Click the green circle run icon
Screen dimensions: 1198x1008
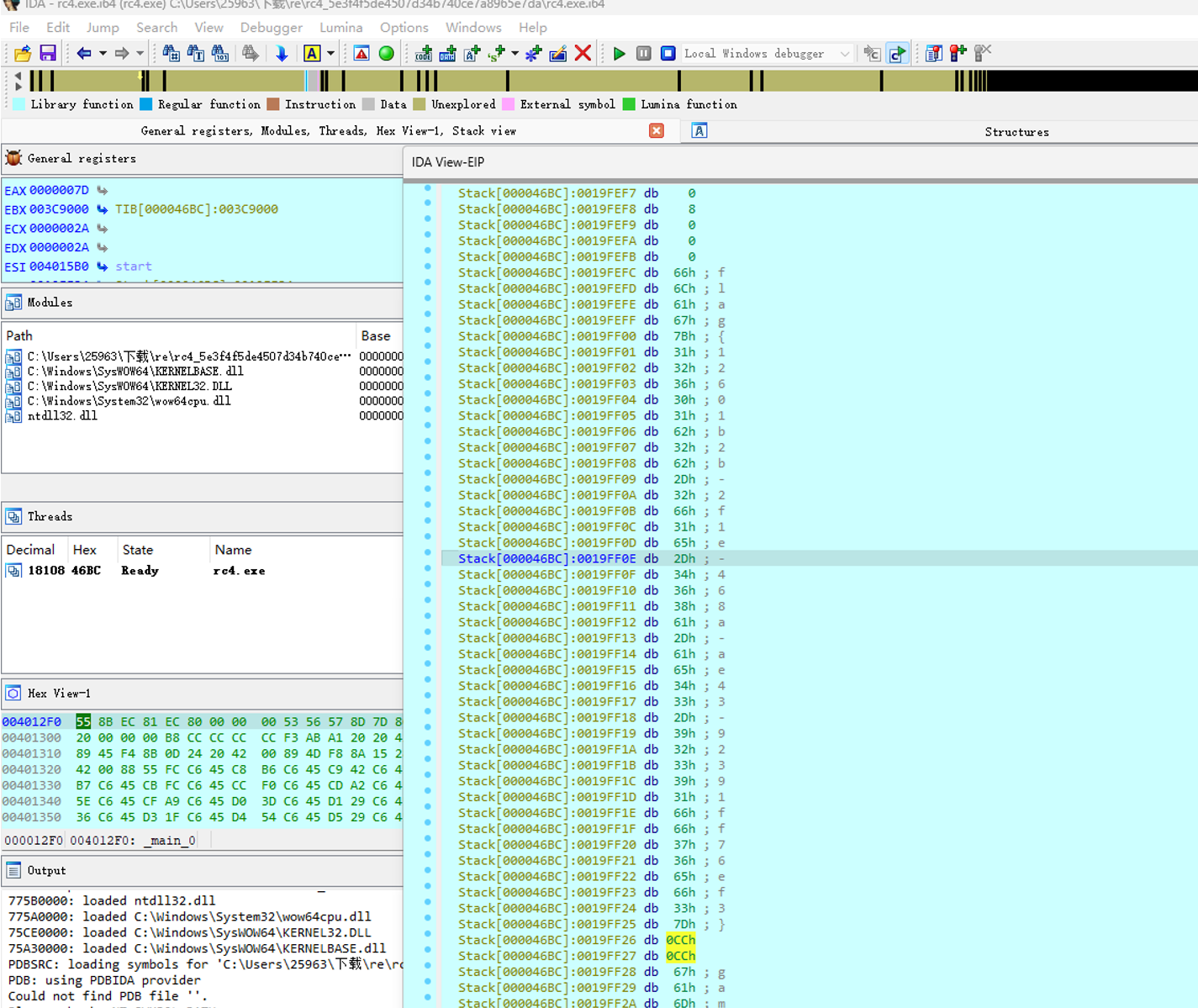(387, 54)
